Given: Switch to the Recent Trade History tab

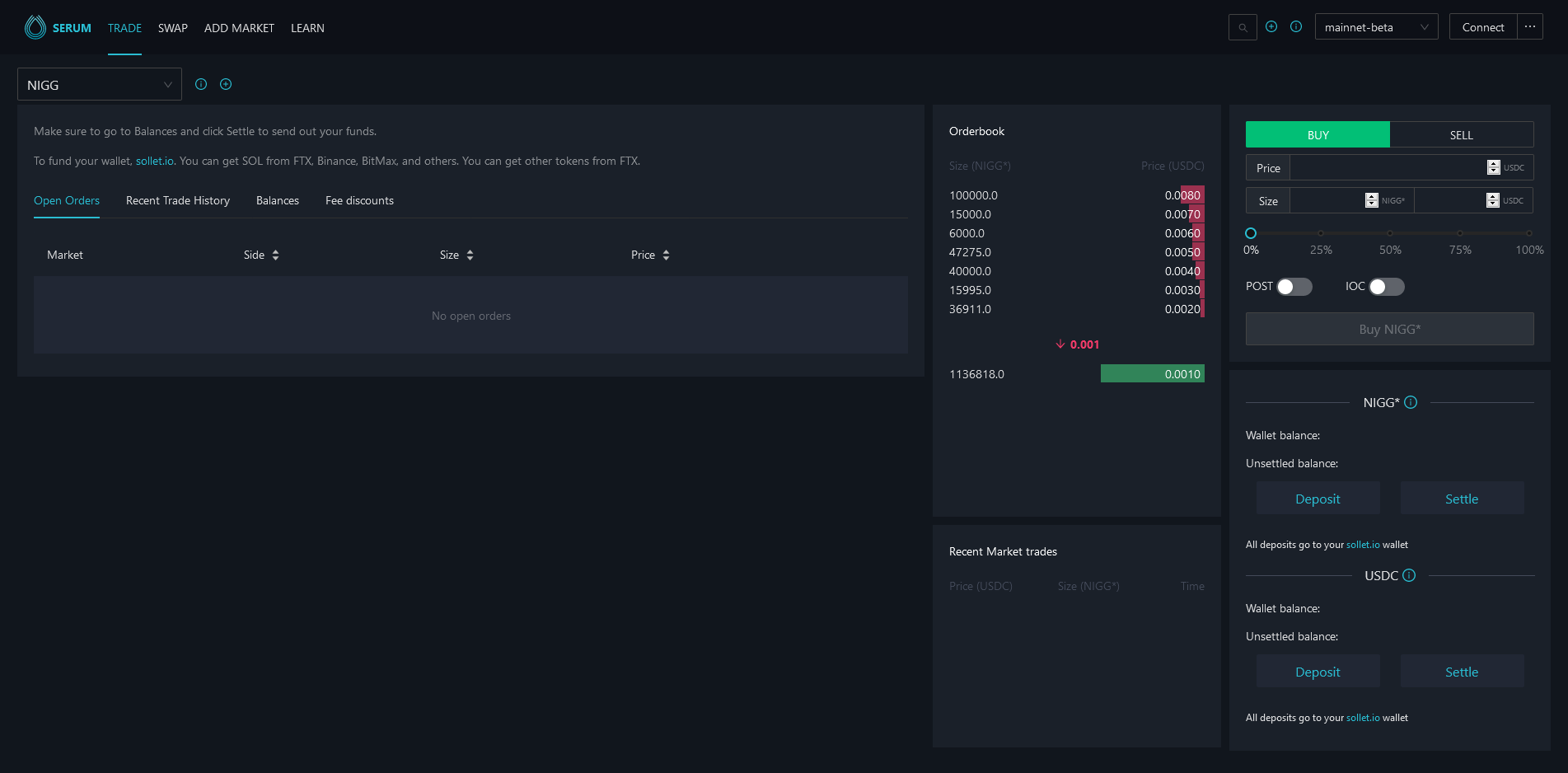Looking at the screenshot, I should coord(178,200).
